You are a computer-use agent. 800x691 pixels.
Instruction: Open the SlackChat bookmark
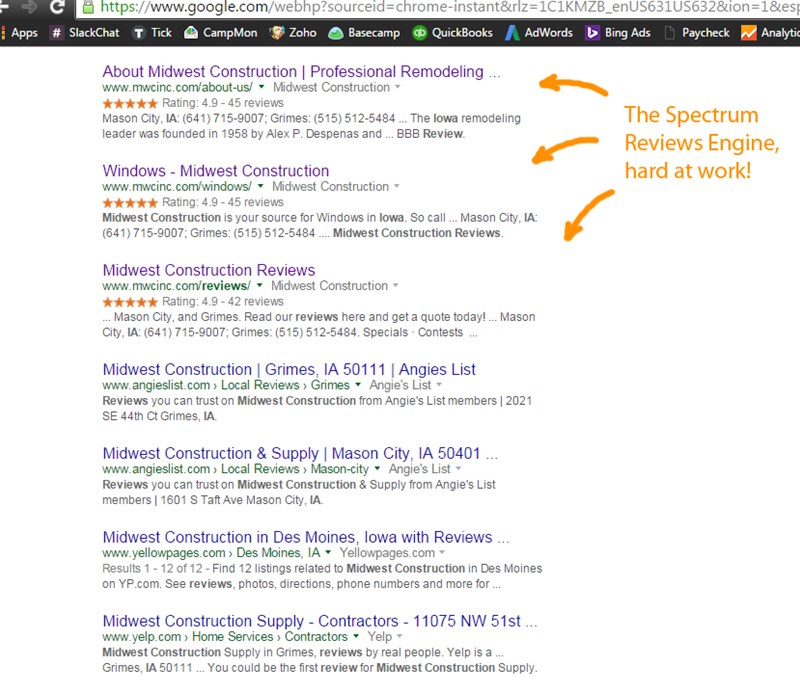tap(87, 32)
